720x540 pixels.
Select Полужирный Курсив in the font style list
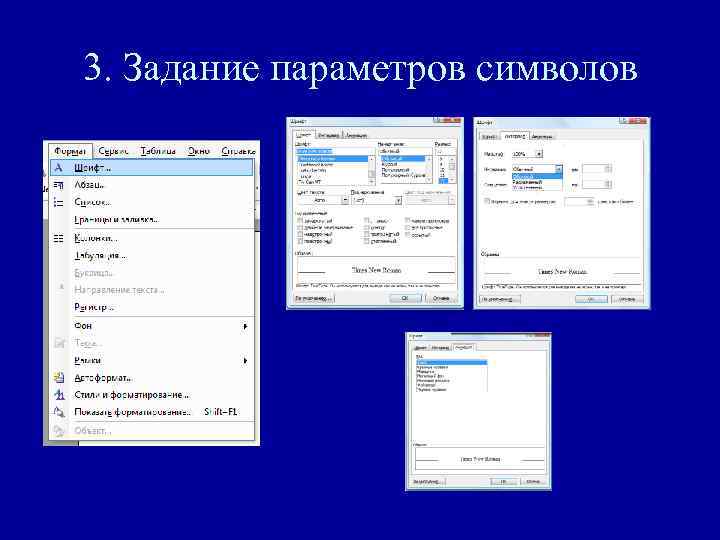click(x=404, y=175)
